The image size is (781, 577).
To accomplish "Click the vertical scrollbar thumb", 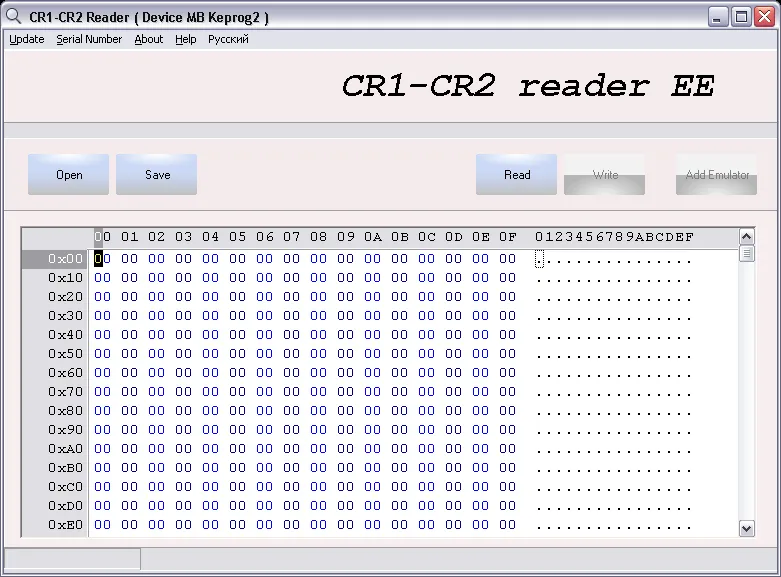I will tap(746, 253).
